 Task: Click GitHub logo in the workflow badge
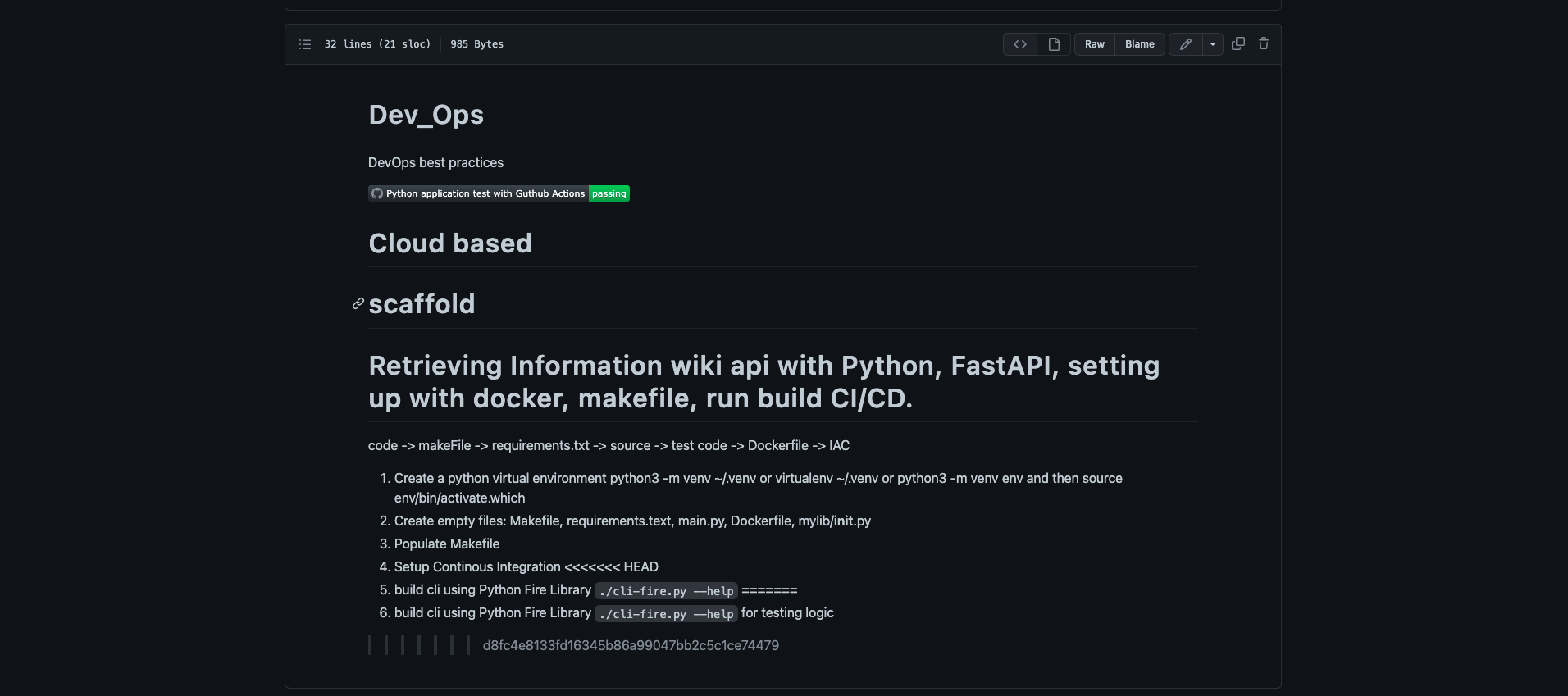coord(377,193)
